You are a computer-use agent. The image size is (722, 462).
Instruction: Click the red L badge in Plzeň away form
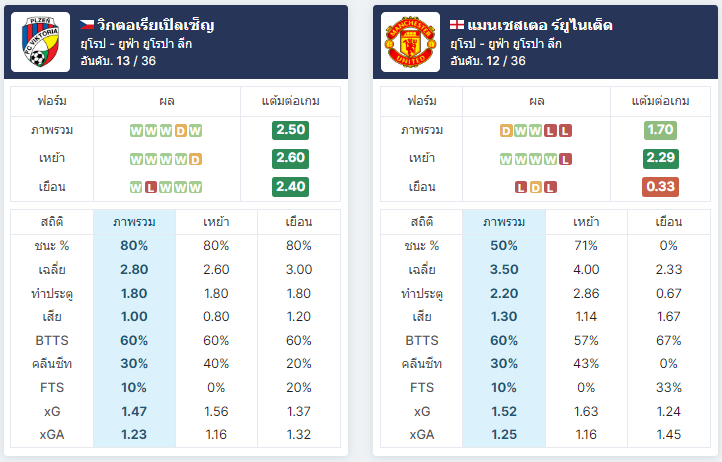pyautogui.click(x=151, y=187)
